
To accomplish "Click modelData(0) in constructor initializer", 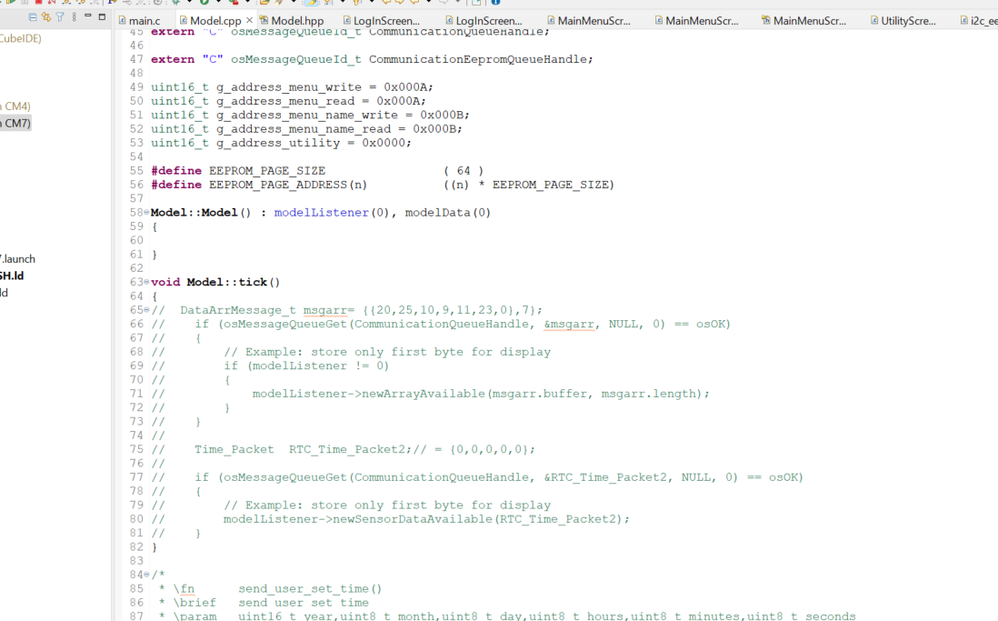I will tap(447, 213).
